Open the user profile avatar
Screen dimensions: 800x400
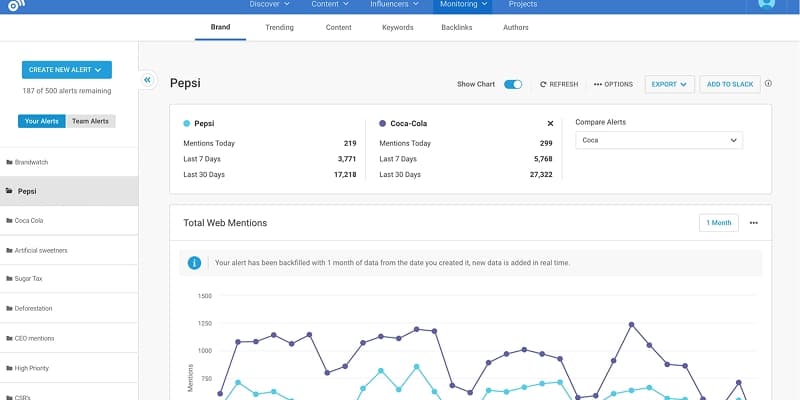coord(766,4)
